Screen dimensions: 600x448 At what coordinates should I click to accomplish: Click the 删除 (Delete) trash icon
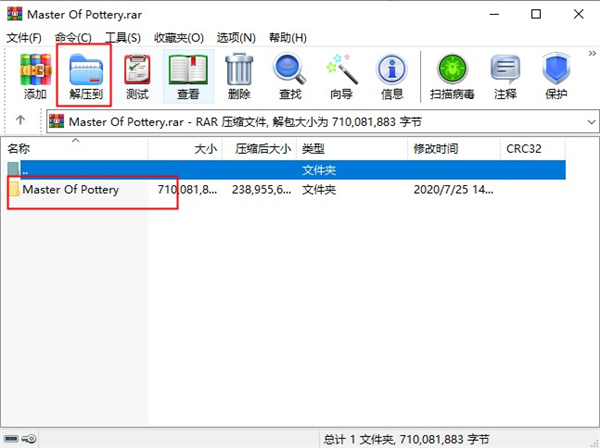(239, 77)
